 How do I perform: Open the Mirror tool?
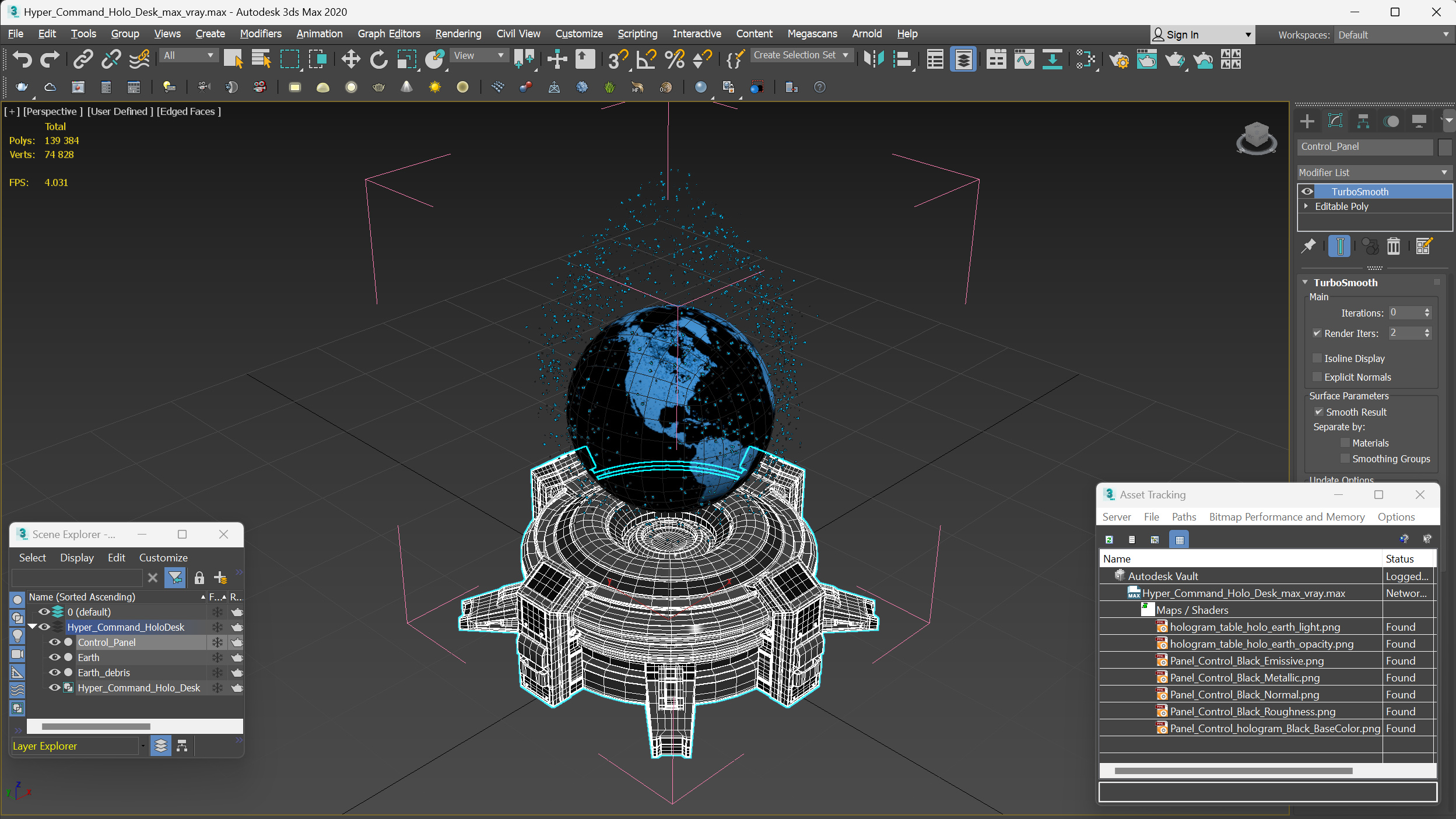[873, 59]
